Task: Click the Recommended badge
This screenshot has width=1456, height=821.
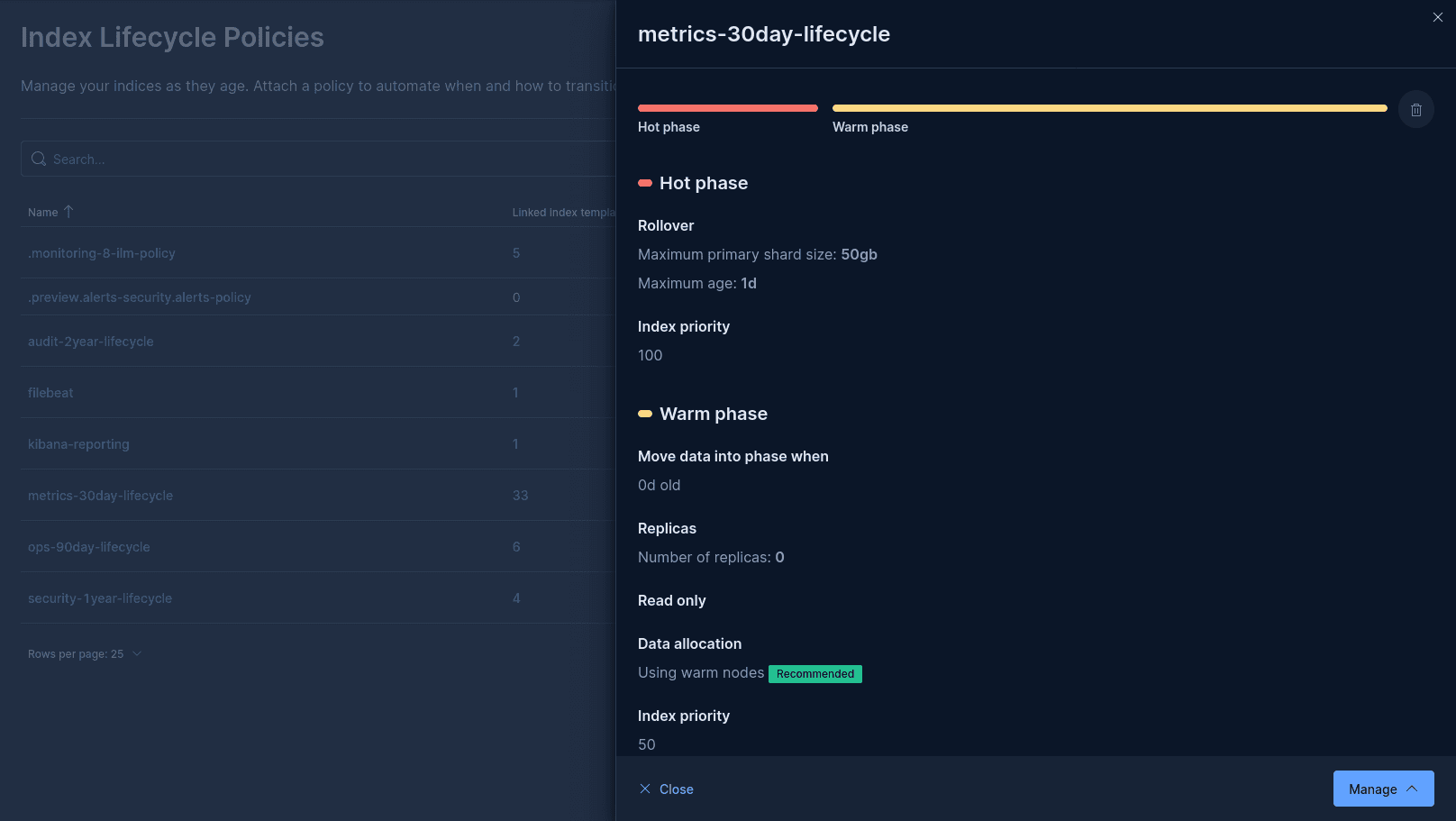Action: tap(815, 674)
